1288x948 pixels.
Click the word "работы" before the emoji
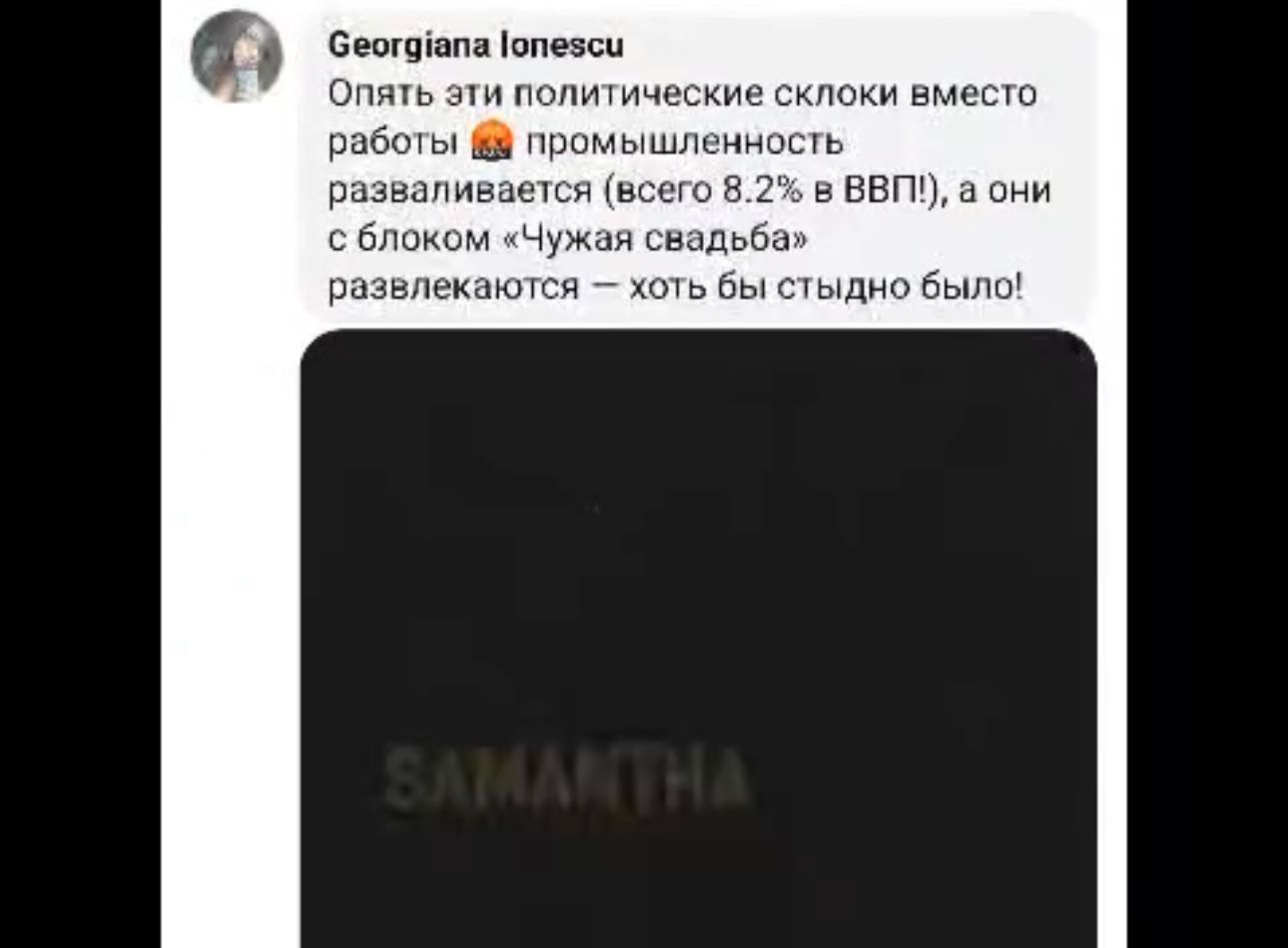tap(393, 144)
